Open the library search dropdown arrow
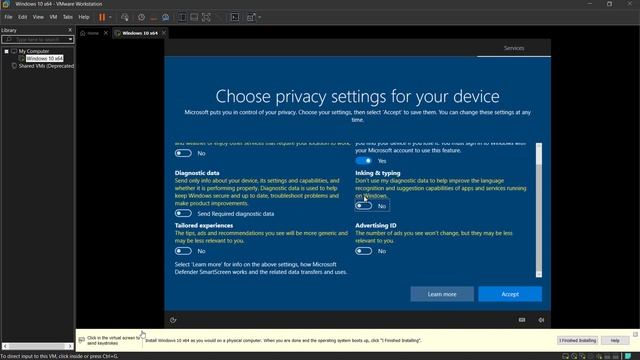Screen dimensions: 640x360 coord(71,40)
